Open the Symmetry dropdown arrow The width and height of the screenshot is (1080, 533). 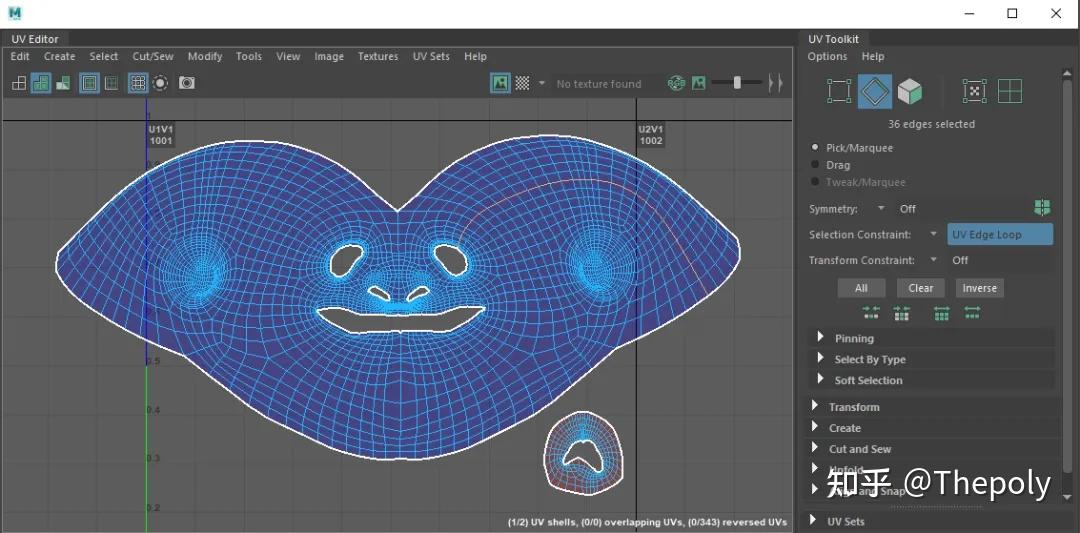coord(881,208)
